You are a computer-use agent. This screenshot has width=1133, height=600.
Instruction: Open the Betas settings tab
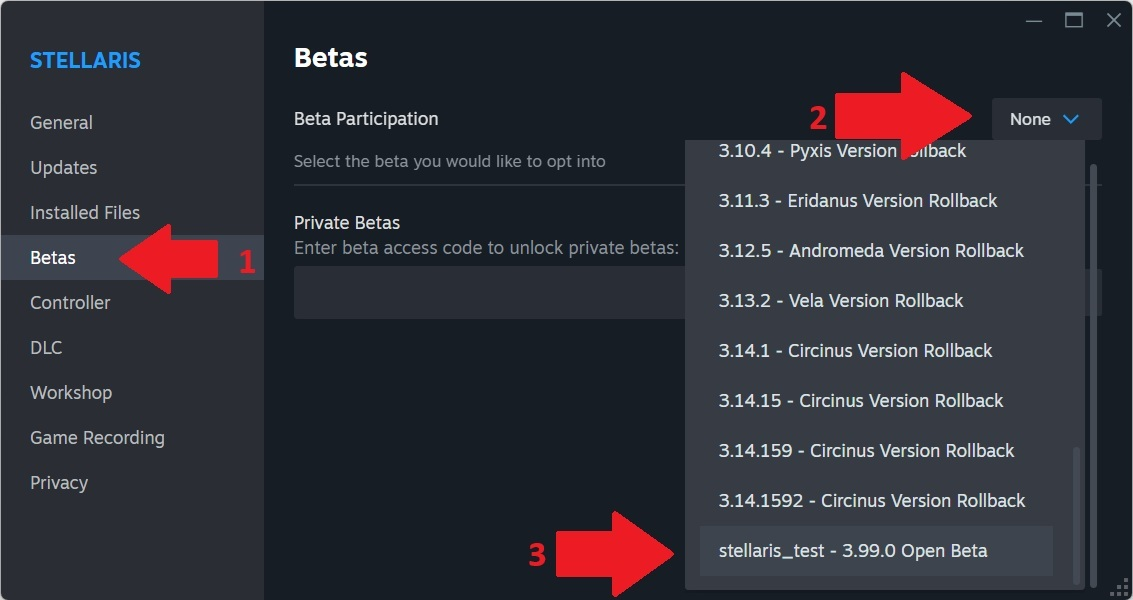(53, 258)
